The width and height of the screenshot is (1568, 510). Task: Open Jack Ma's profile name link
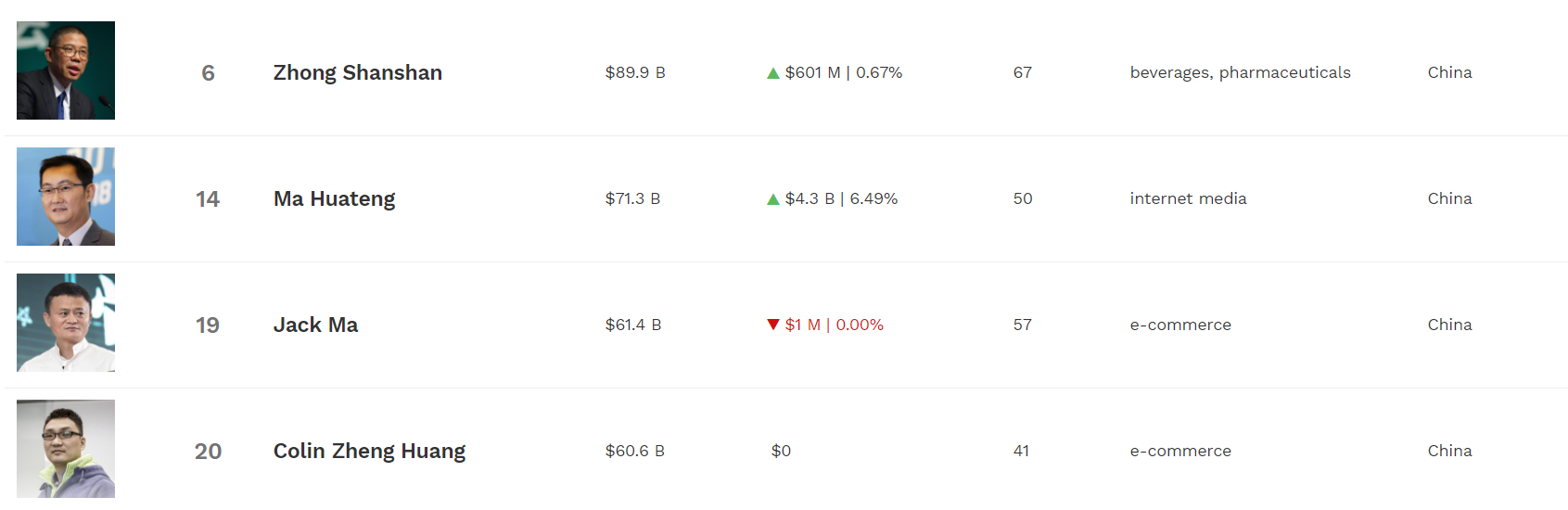[x=315, y=325]
